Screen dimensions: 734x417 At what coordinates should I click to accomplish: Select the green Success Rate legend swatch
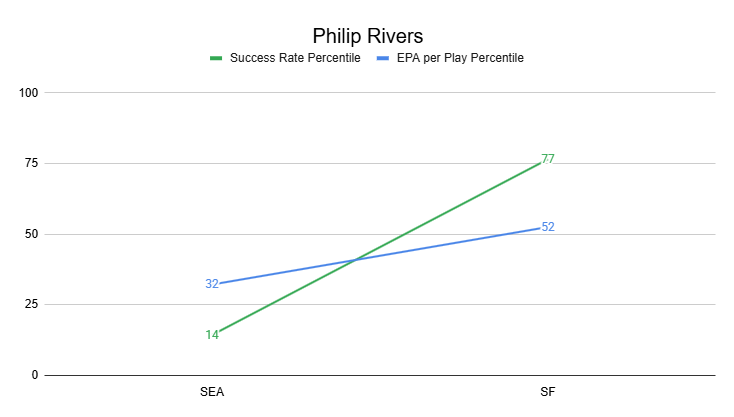(x=215, y=58)
